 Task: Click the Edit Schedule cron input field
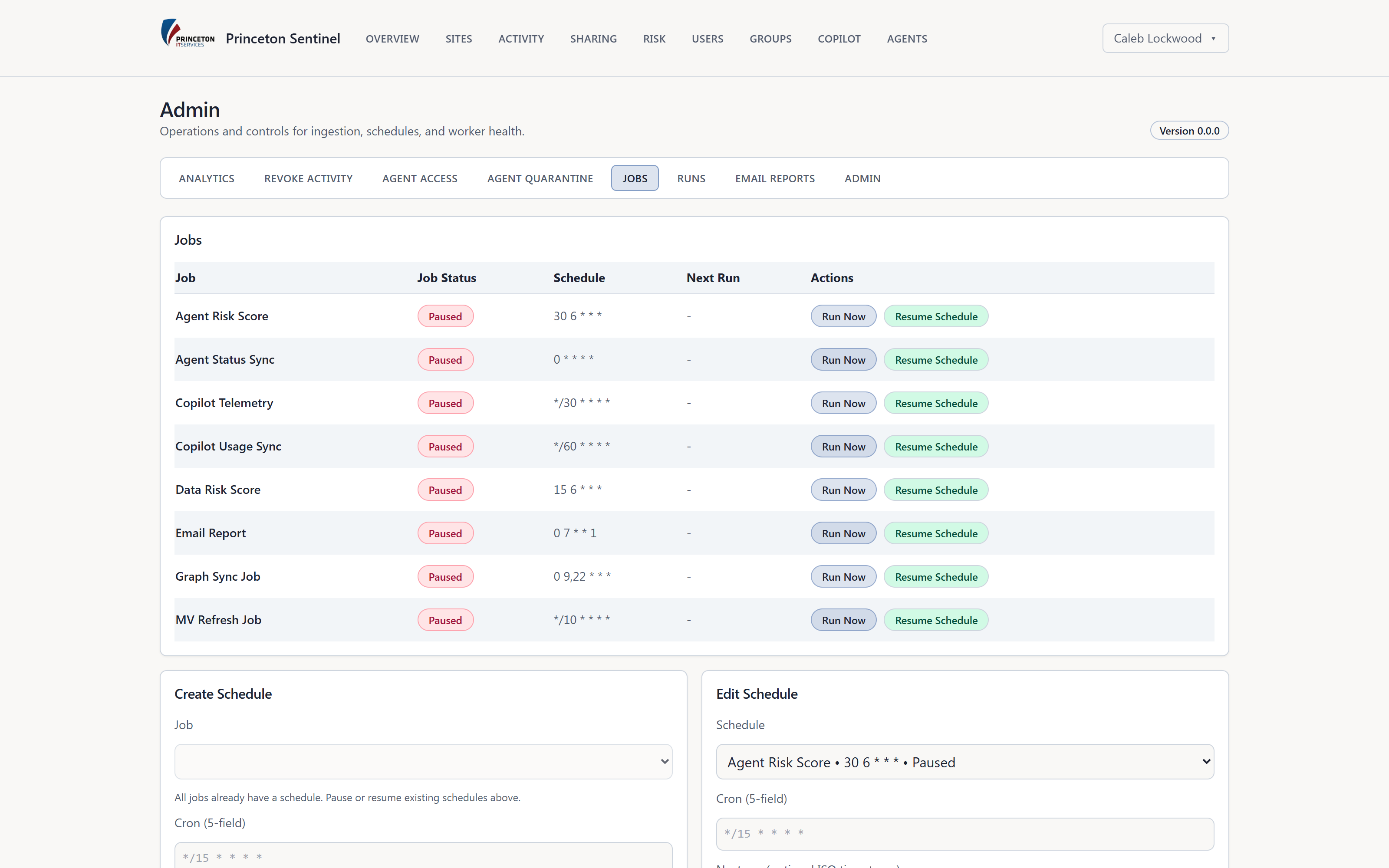click(x=965, y=834)
